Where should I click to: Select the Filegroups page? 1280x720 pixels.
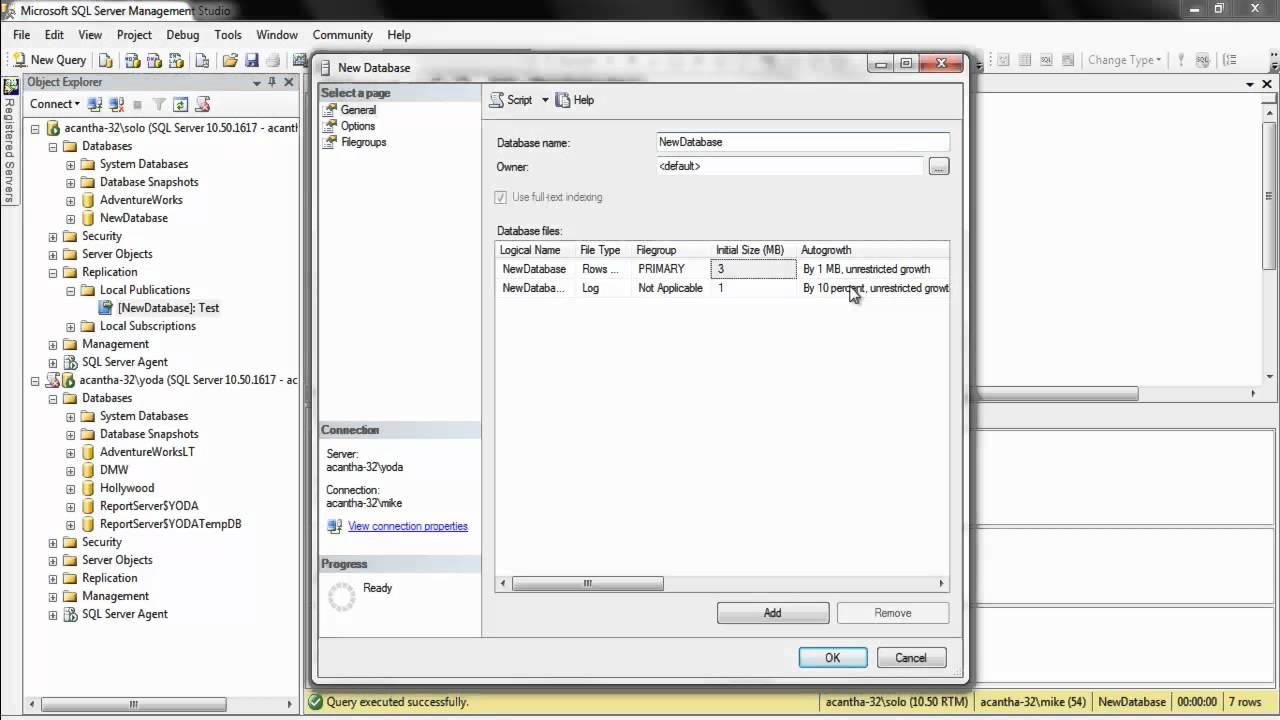coord(363,142)
